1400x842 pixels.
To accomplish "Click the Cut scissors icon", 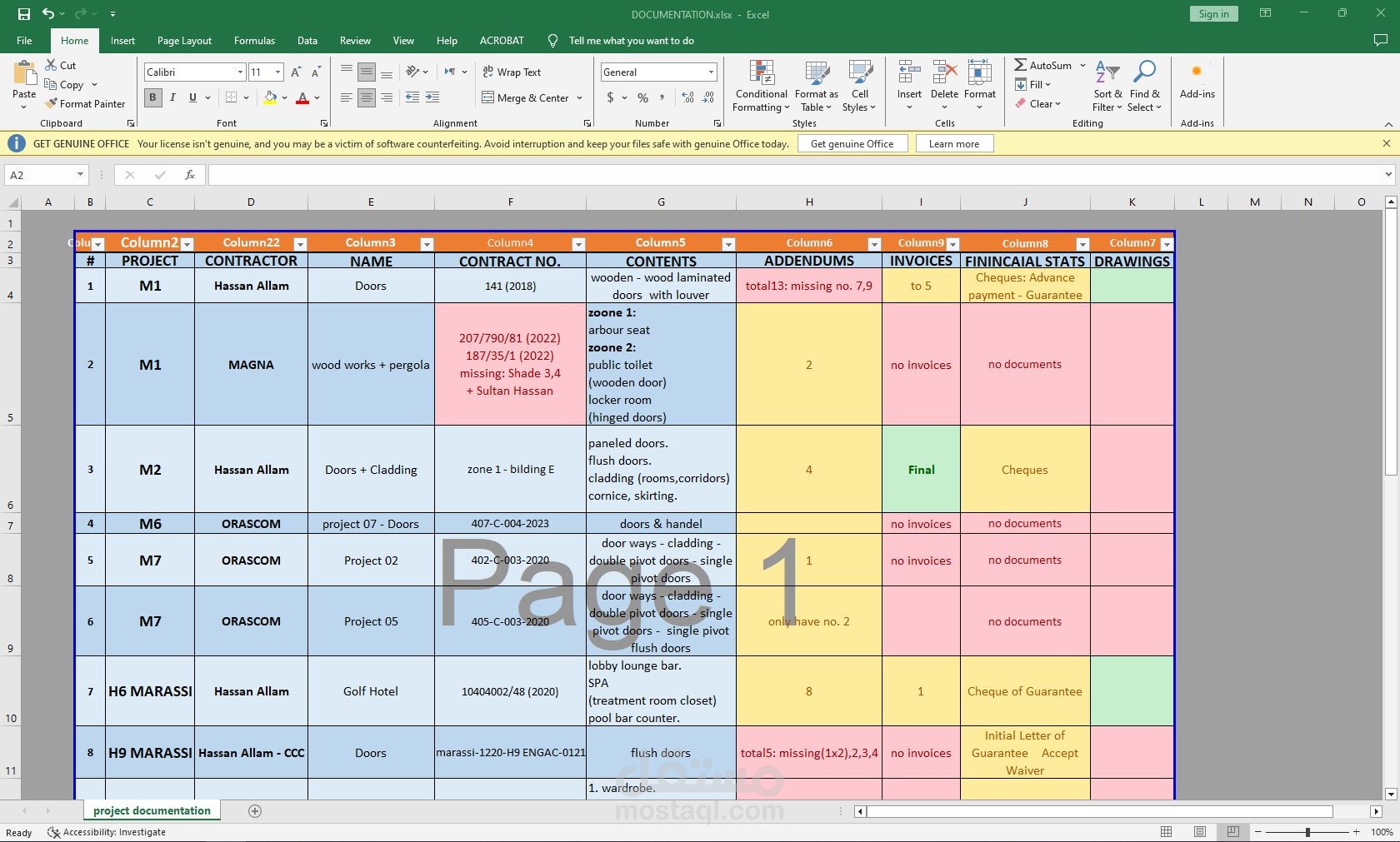I will (x=51, y=65).
